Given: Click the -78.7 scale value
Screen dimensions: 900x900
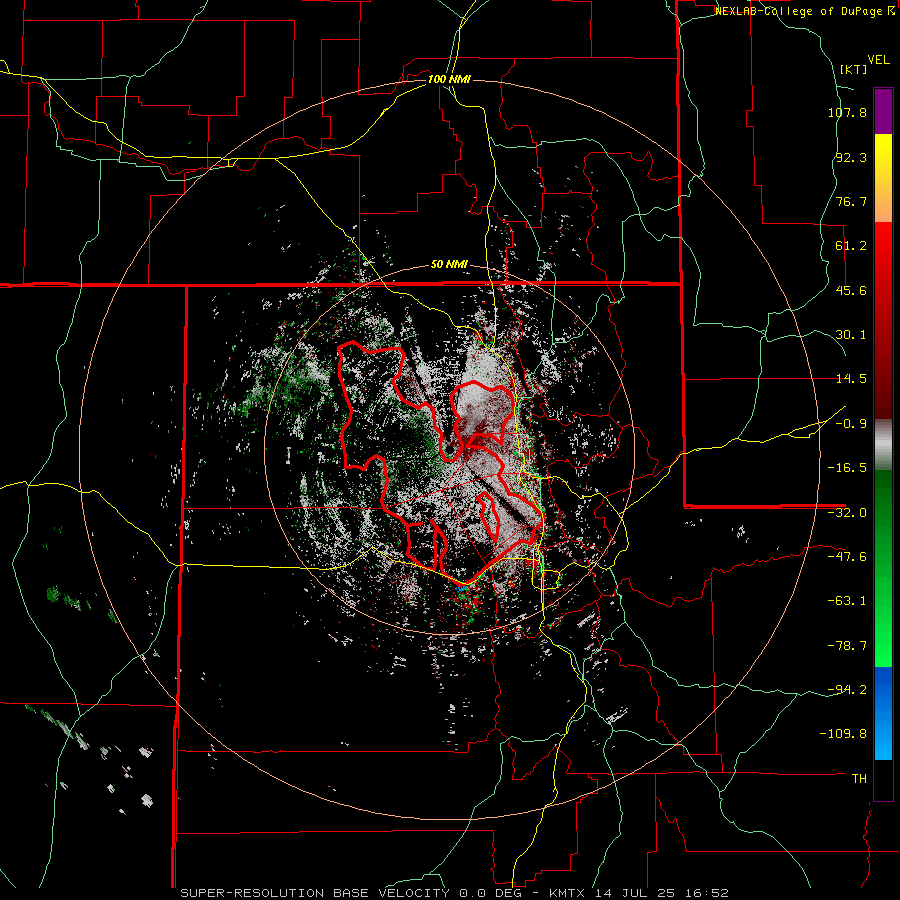Looking at the screenshot, I should [847, 646].
